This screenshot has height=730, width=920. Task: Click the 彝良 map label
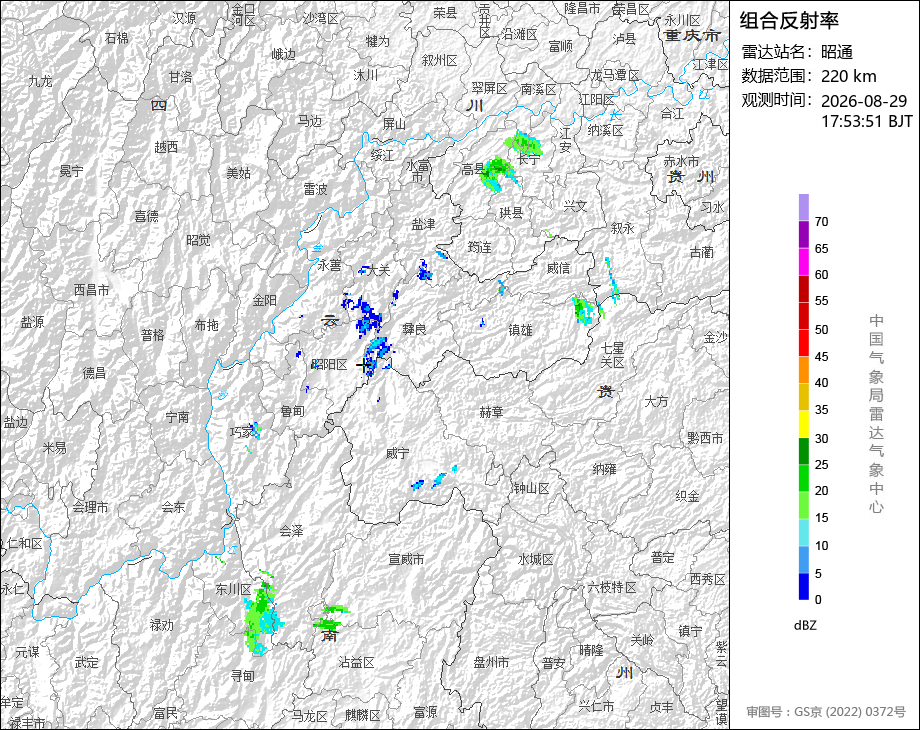(x=414, y=329)
